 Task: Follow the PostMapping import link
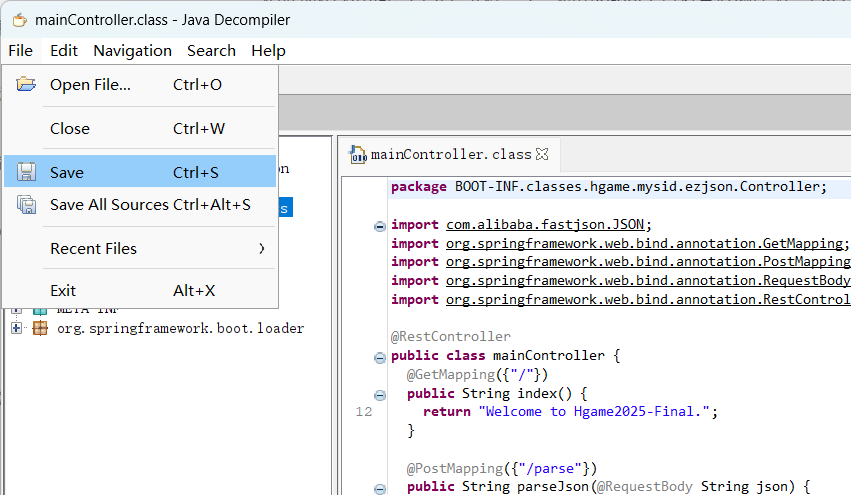pos(649,262)
